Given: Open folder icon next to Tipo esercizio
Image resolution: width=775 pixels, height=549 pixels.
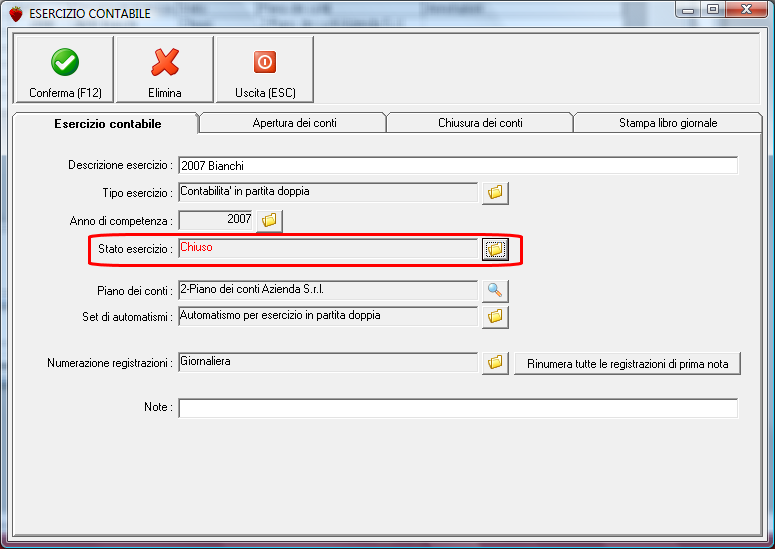Looking at the screenshot, I should (x=495, y=193).
